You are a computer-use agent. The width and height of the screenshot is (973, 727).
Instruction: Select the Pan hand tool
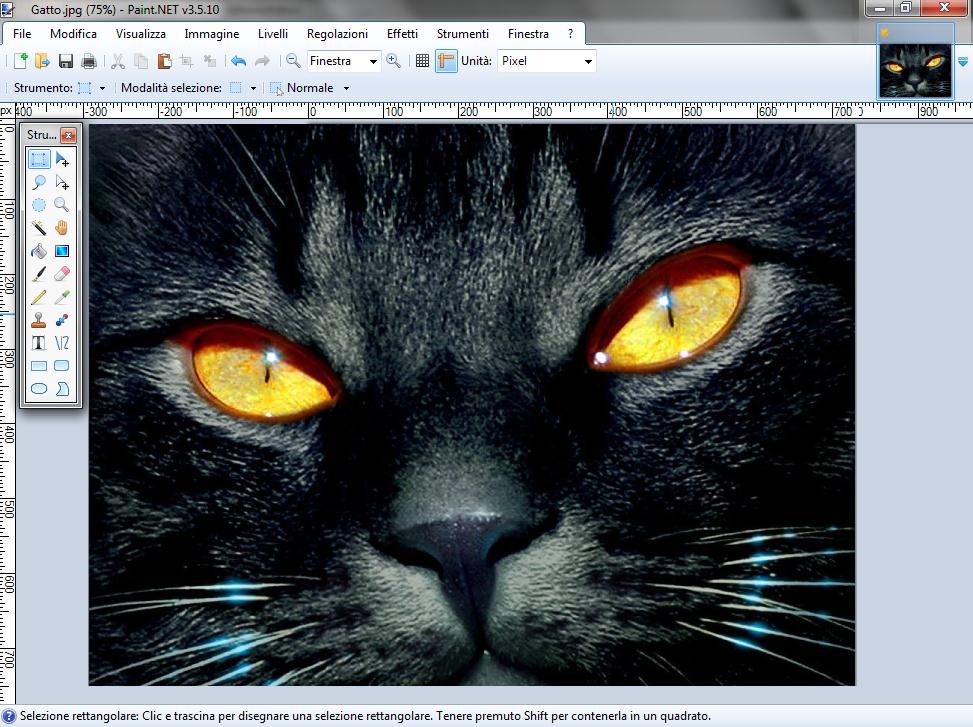tap(62, 228)
